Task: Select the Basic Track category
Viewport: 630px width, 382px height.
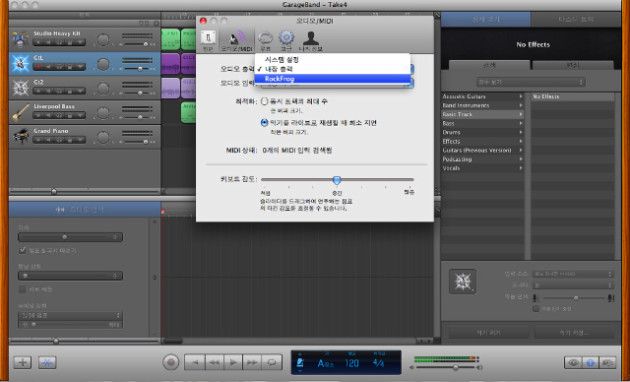Action: click(x=483, y=114)
